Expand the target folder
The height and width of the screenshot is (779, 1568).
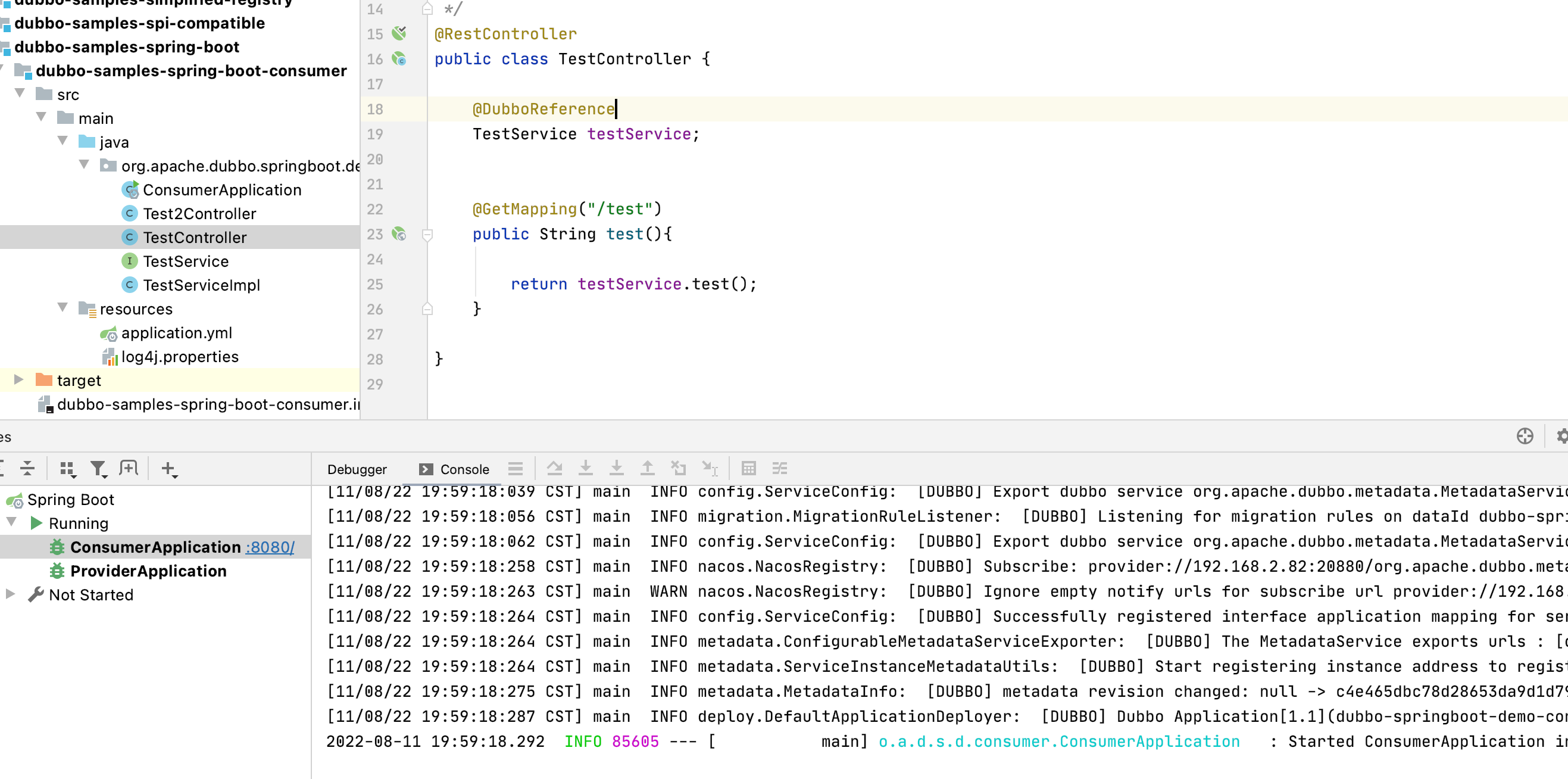pos(19,379)
